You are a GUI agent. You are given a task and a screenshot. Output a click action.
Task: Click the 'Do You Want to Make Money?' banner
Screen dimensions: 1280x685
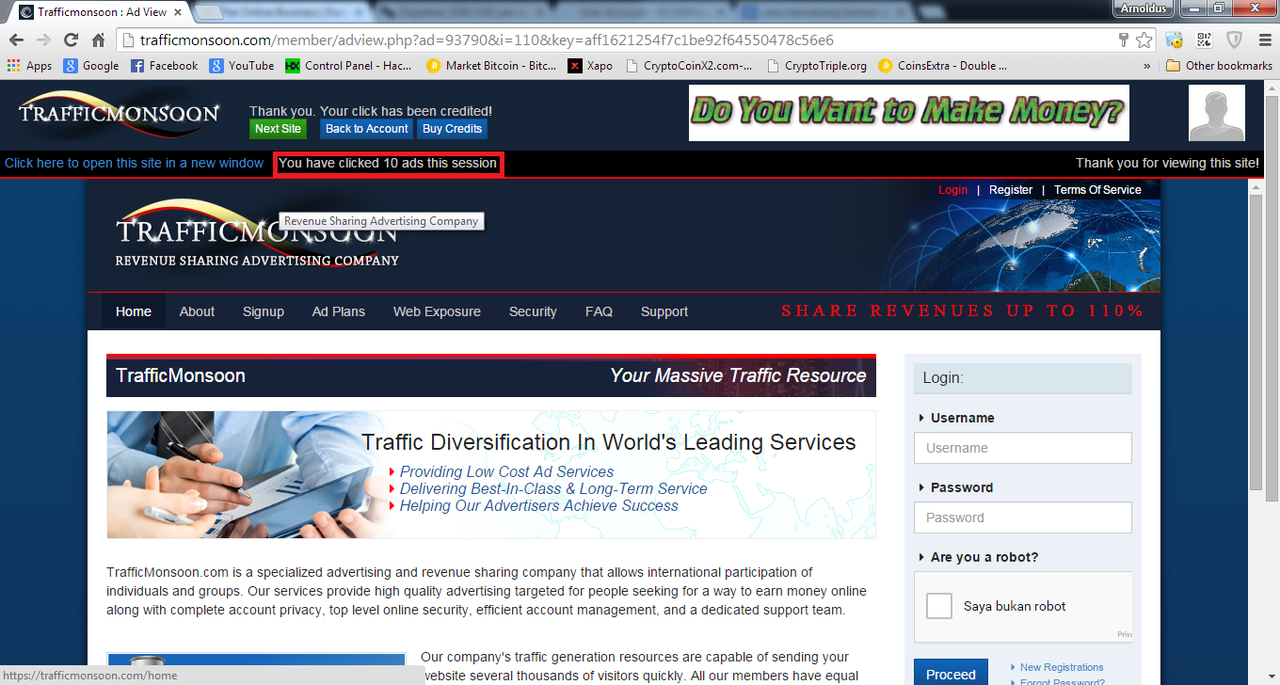[909, 113]
